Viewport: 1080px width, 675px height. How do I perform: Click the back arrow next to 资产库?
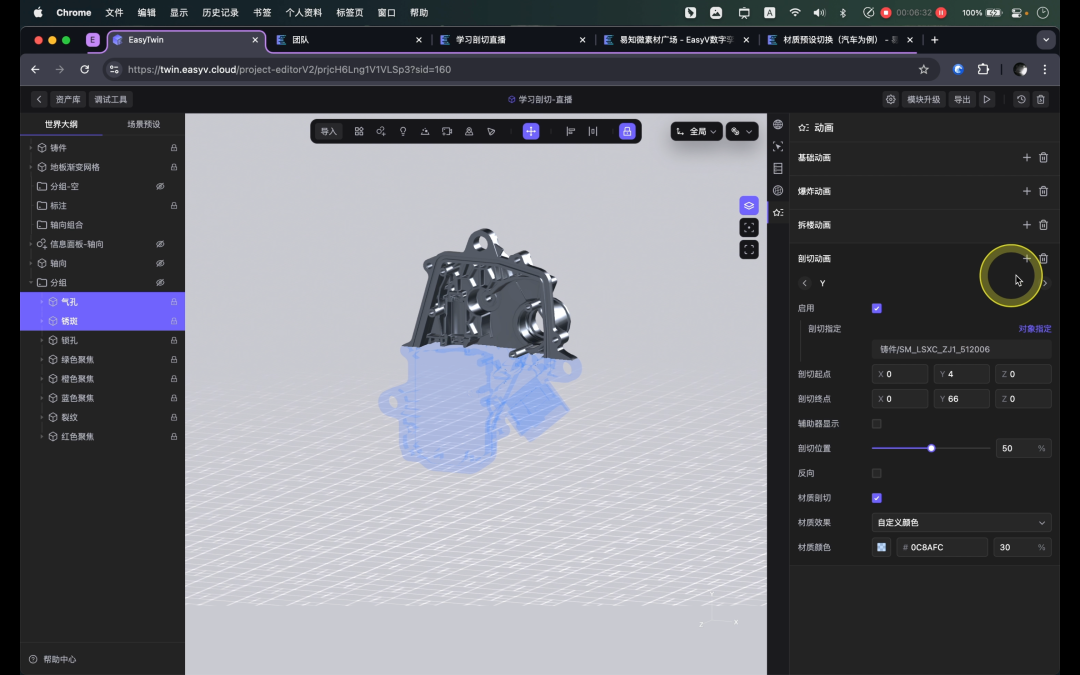39,99
